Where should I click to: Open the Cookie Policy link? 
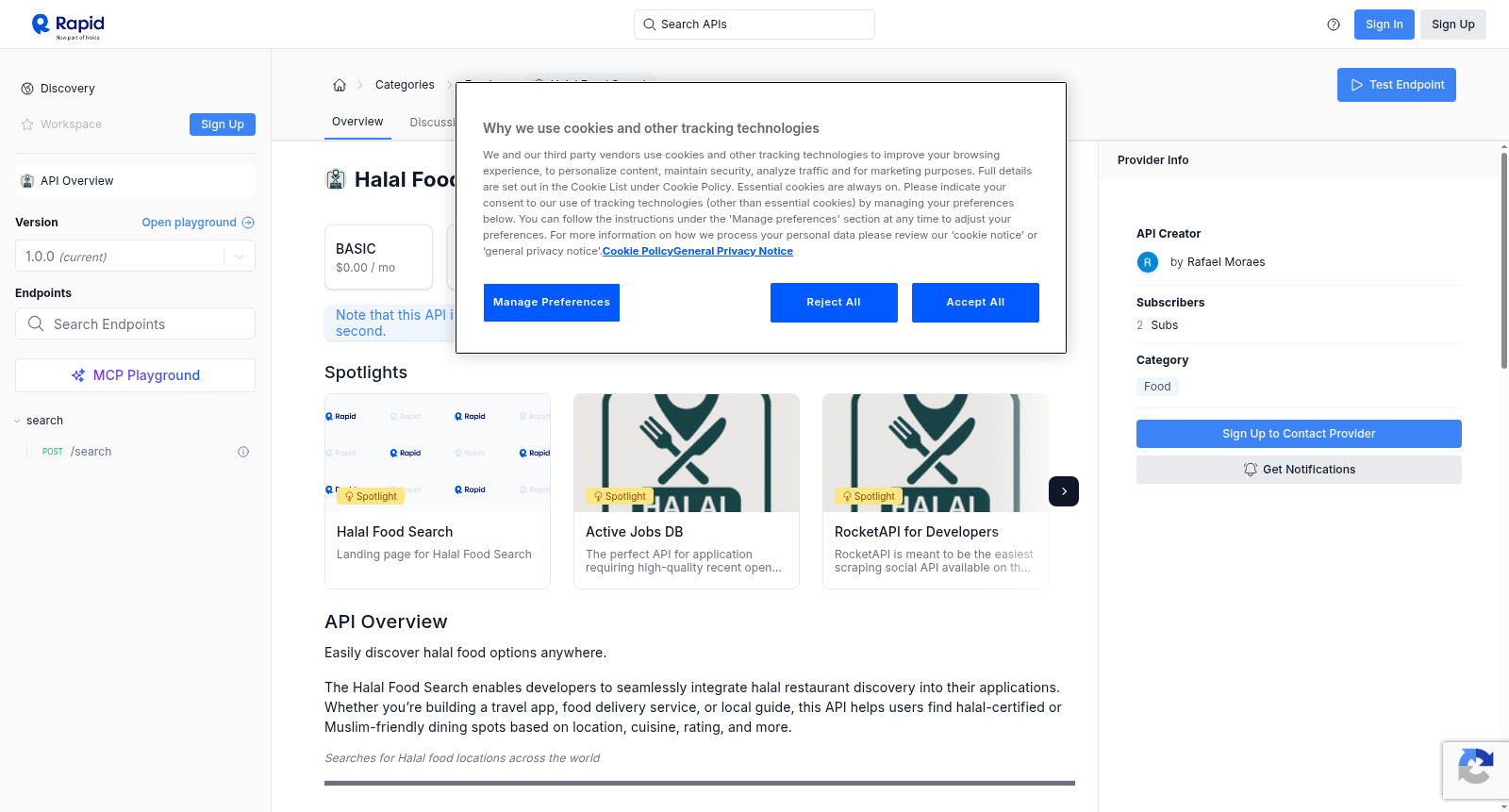[x=638, y=251]
